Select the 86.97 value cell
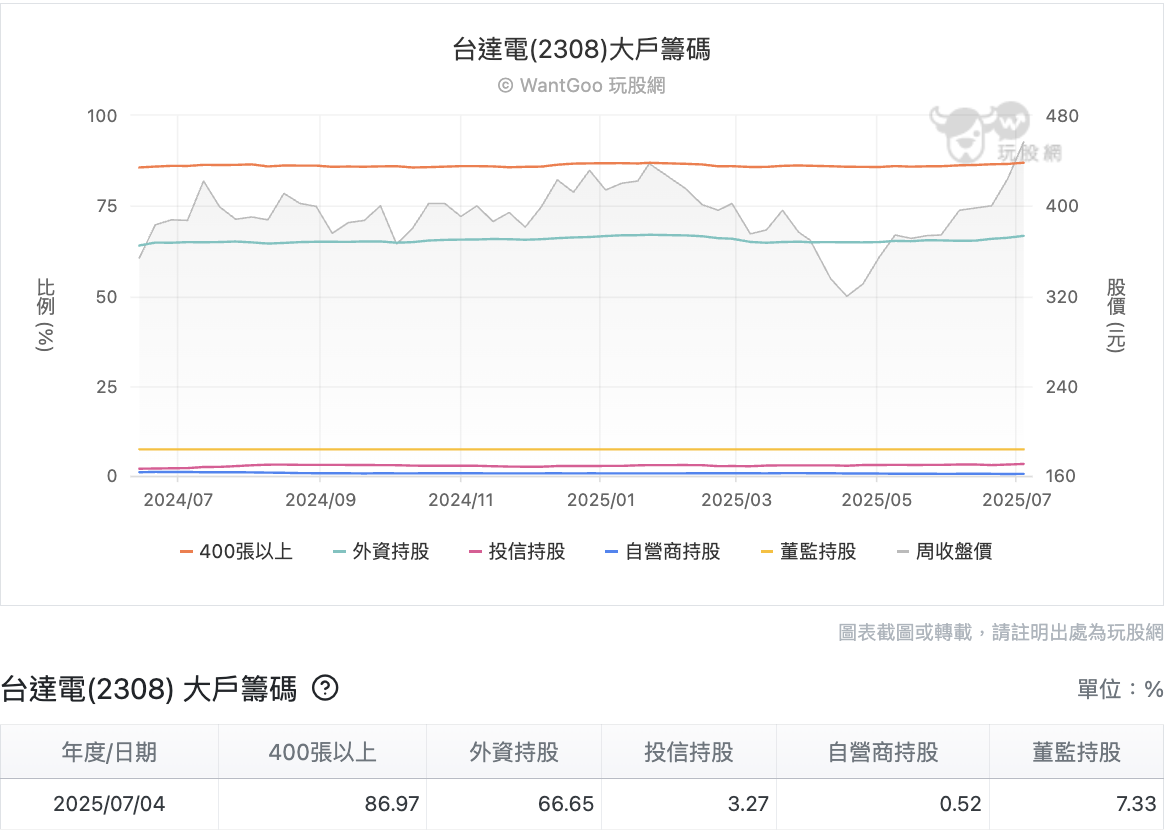 pyautogui.click(x=323, y=804)
